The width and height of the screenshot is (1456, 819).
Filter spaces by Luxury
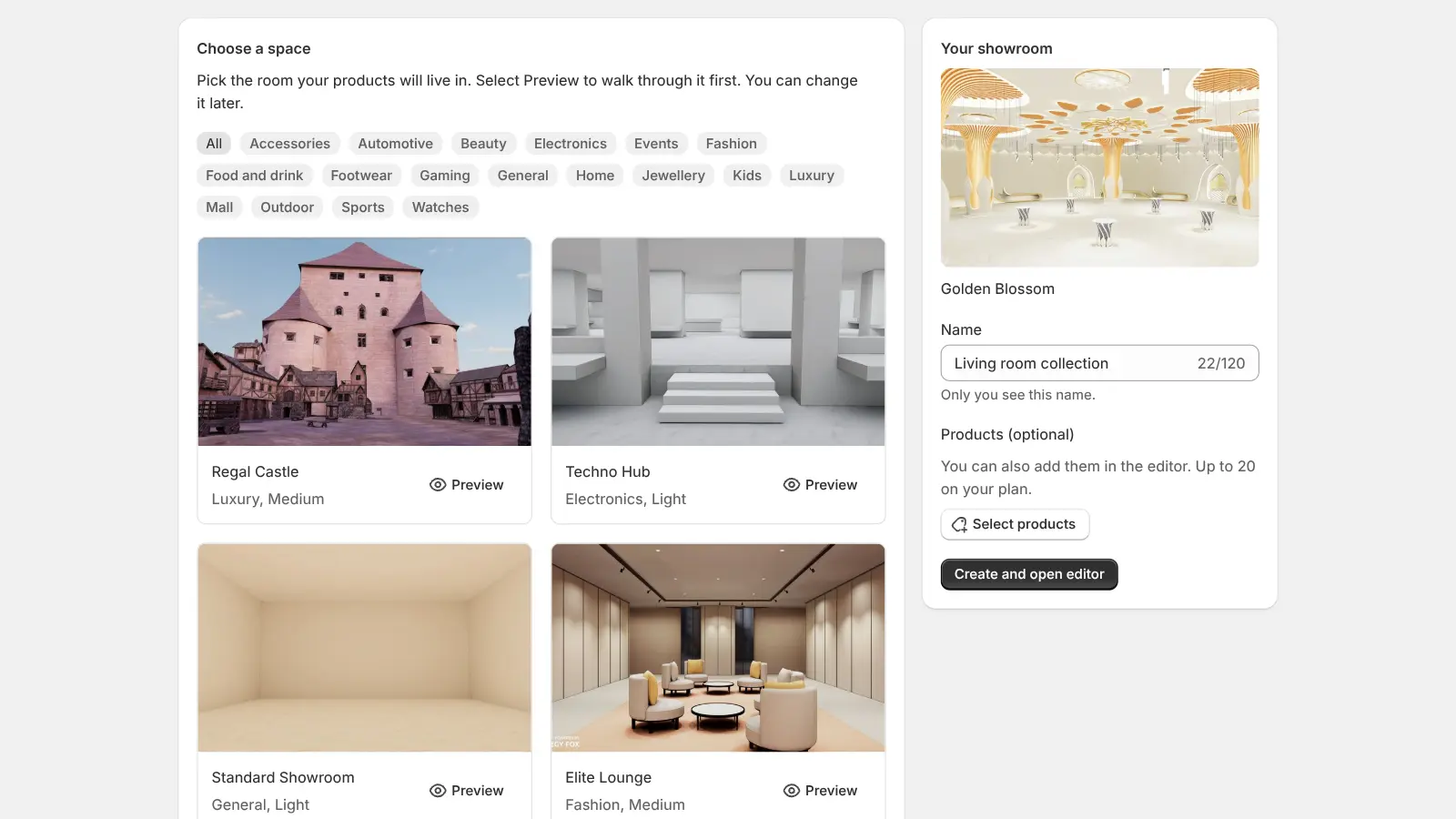tap(812, 176)
